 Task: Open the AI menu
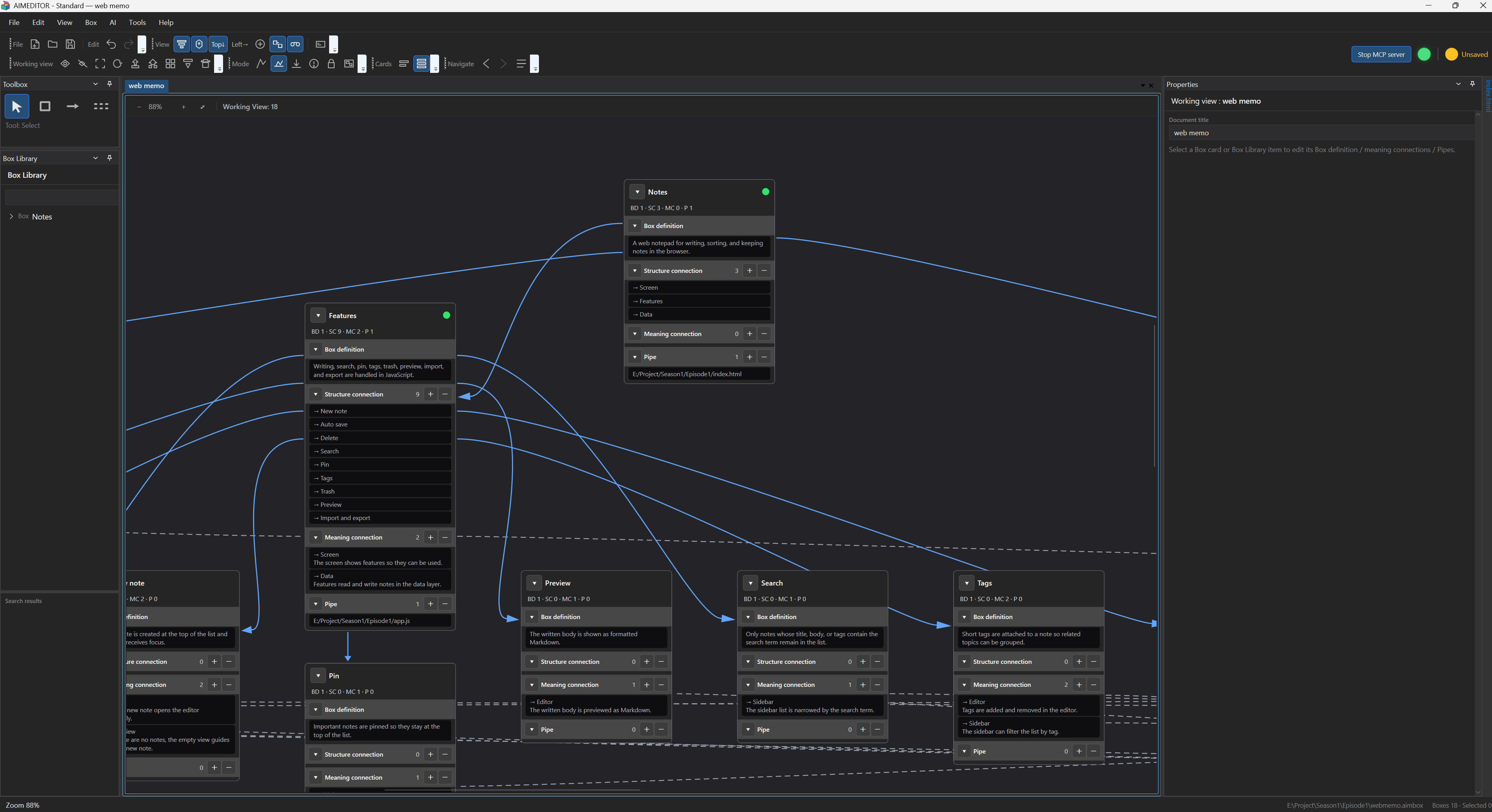pyautogui.click(x=113, y=23)
